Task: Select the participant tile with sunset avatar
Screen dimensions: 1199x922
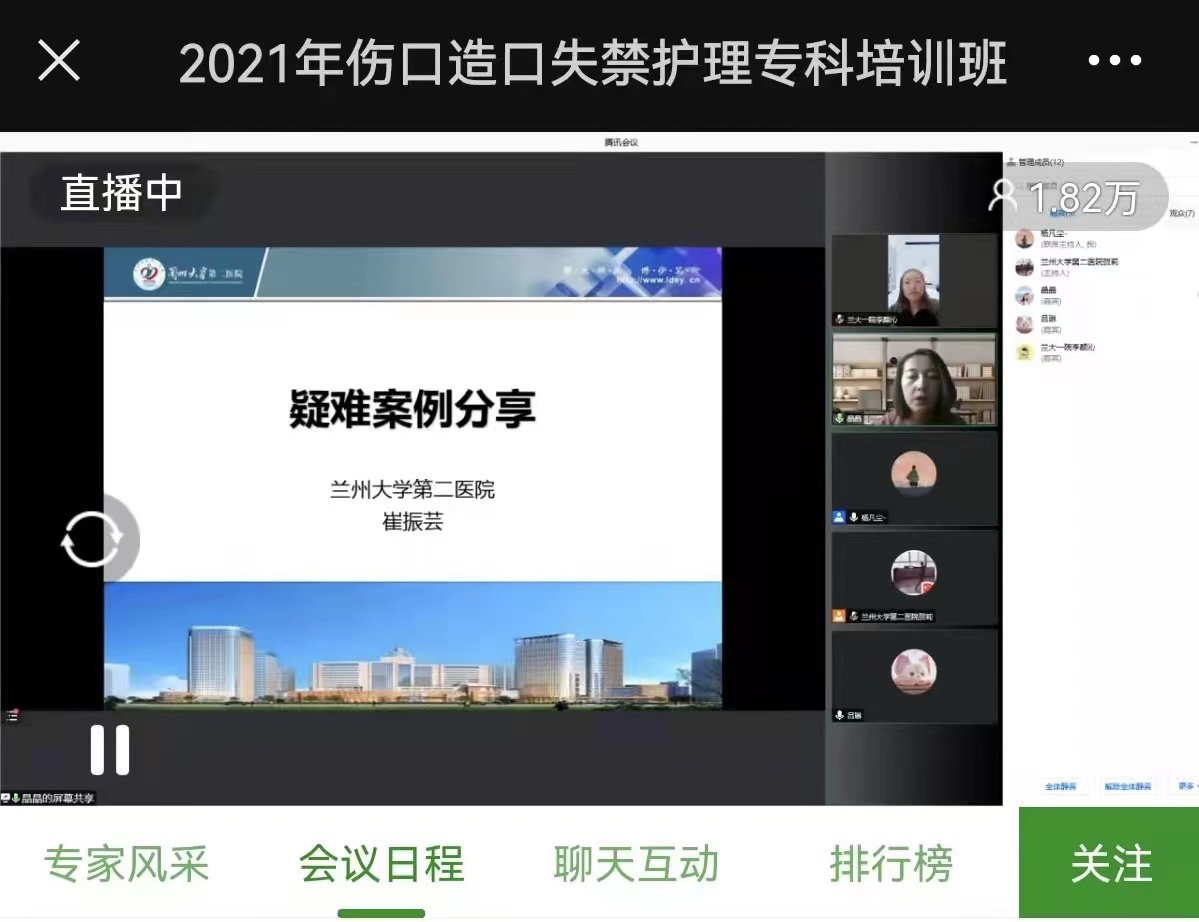Action: pyautogui.click(x=915, y=479)
